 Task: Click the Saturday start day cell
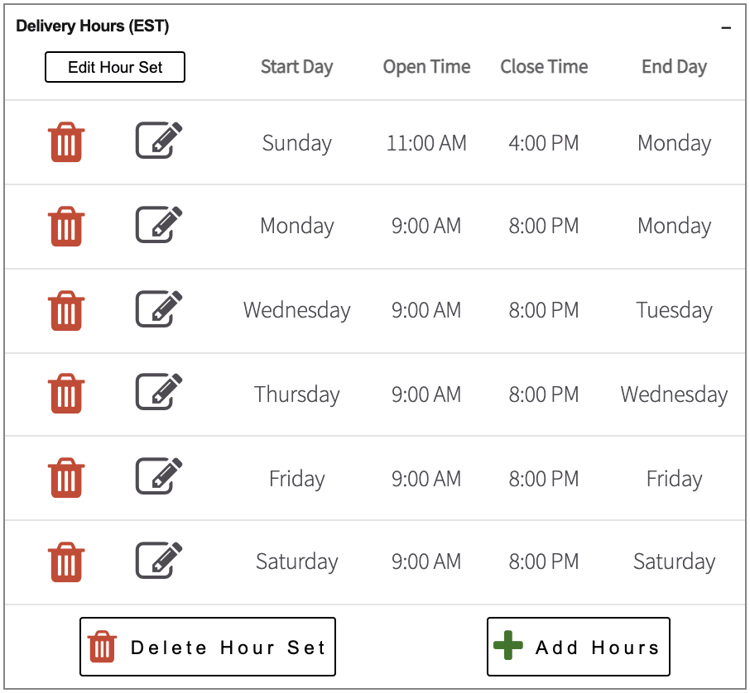click(297, 561)
